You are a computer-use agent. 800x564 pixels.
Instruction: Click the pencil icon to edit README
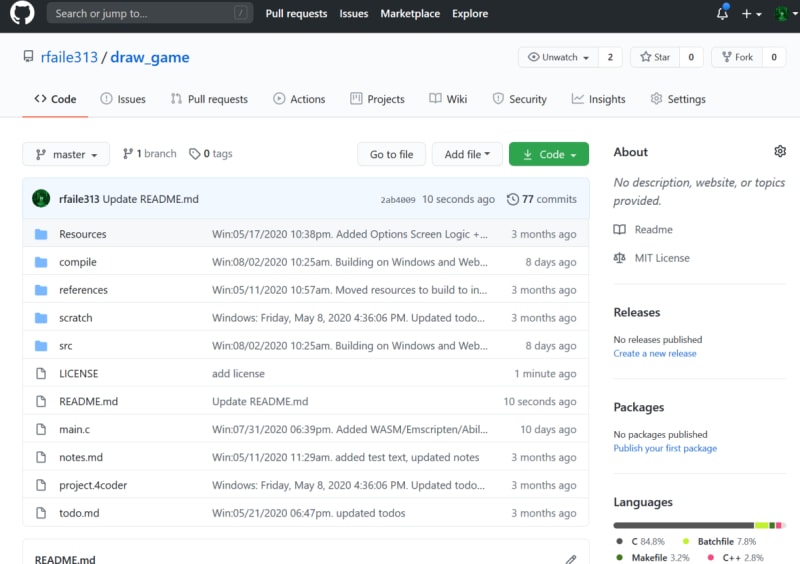pyautogui.click(x=570, y=559)
